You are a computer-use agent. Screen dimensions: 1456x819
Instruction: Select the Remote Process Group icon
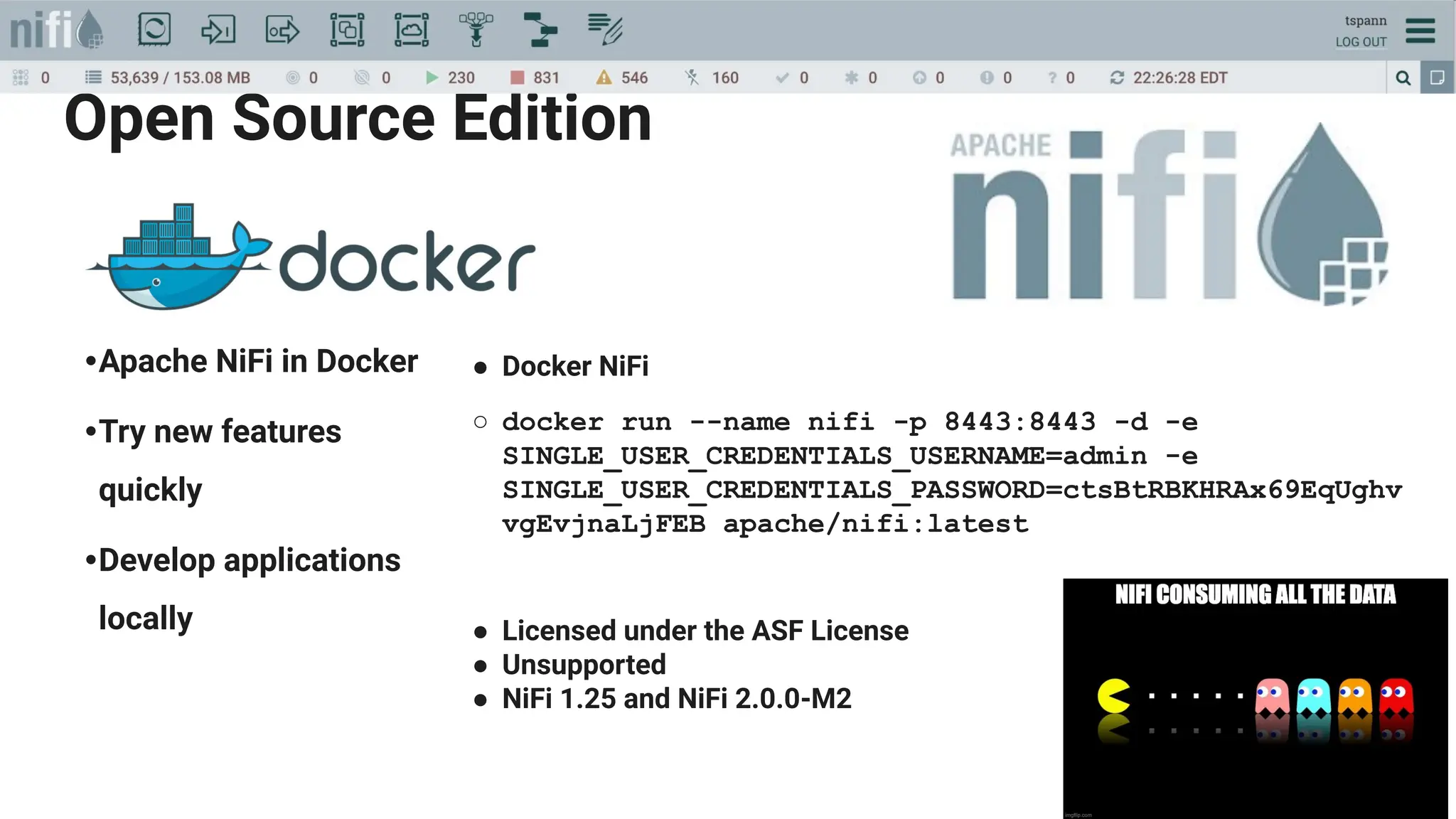(412, 30)
